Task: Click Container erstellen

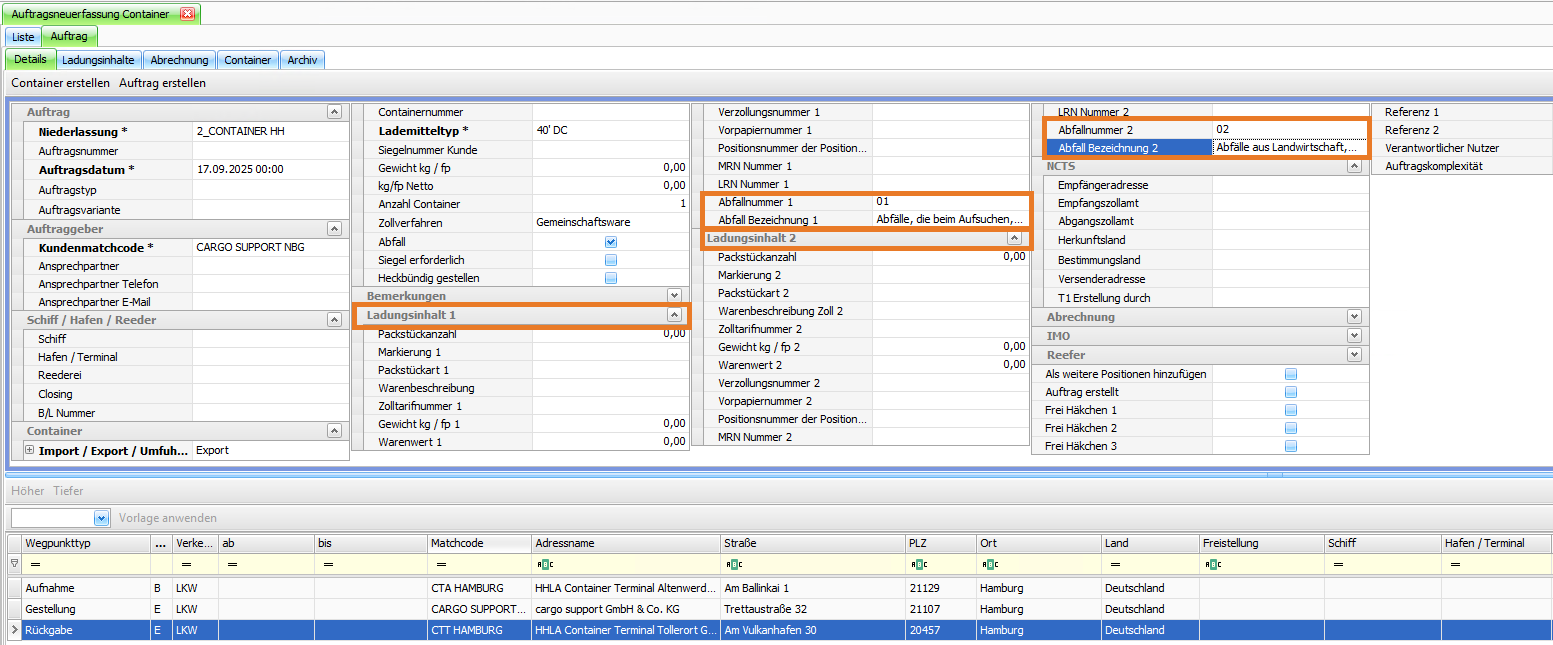Action: (x=60, y=83)
